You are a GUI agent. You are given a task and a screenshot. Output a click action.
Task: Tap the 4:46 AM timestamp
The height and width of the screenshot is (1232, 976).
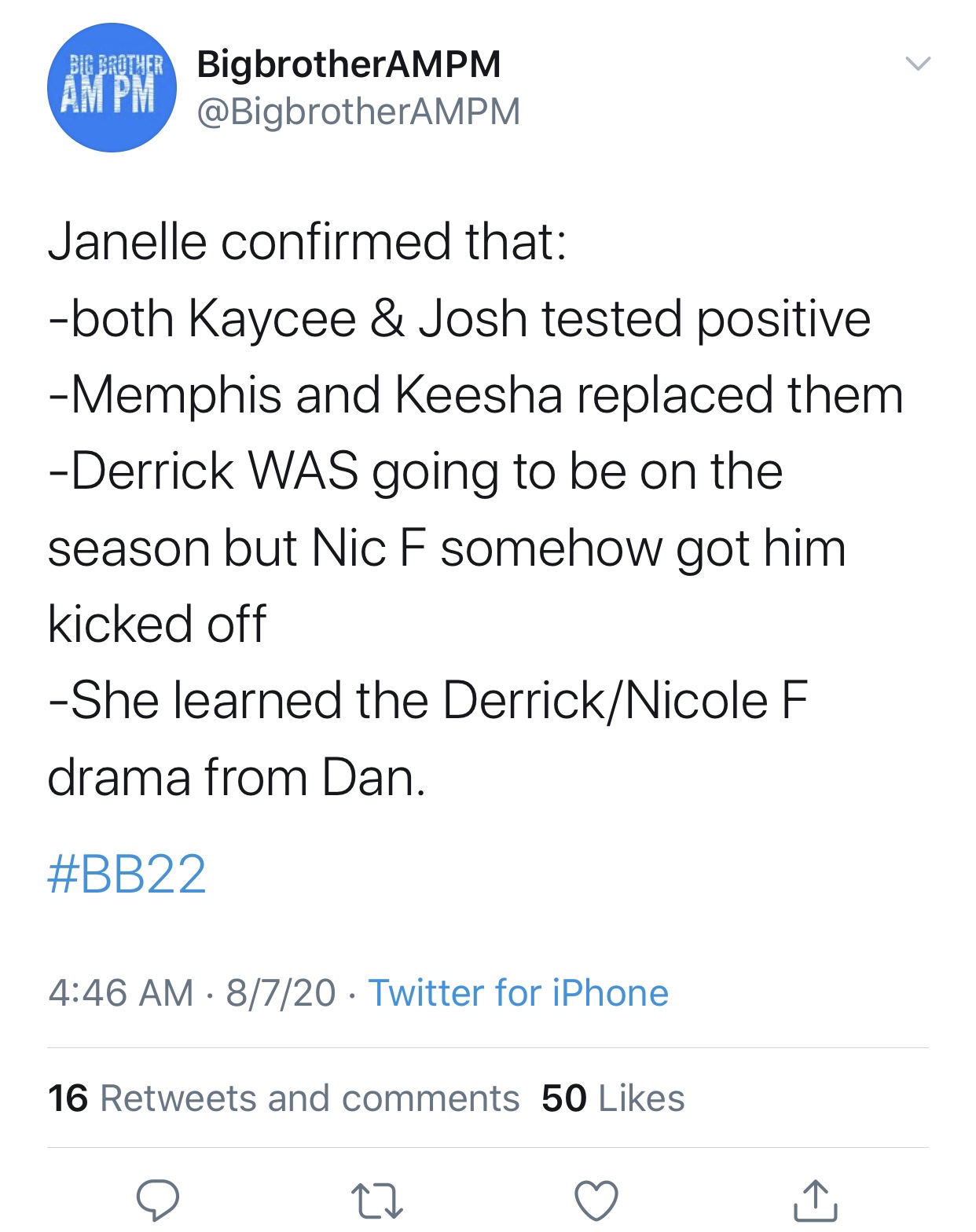coord(120,992)
